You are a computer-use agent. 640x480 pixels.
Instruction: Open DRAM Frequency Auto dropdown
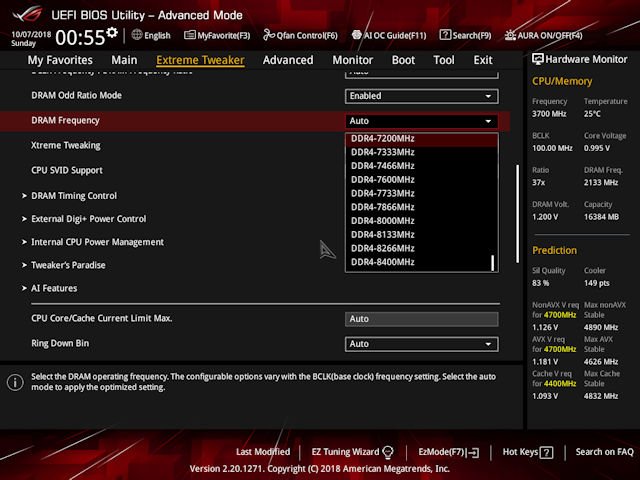click(421, 121)
